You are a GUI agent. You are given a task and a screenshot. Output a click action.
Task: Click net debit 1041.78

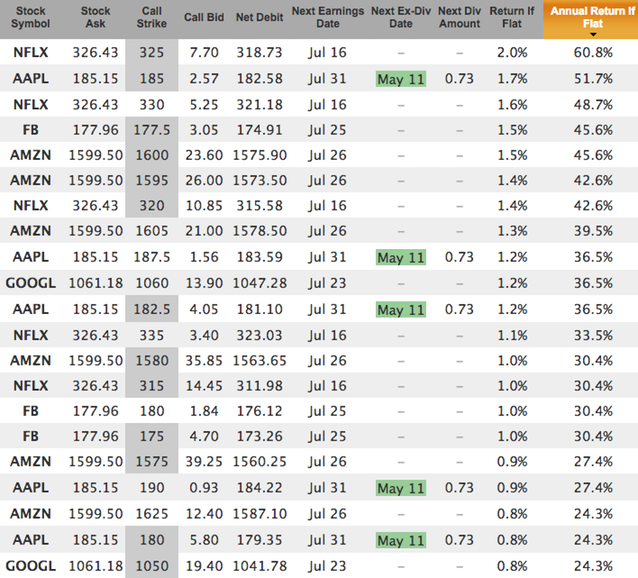pos(260,566)
